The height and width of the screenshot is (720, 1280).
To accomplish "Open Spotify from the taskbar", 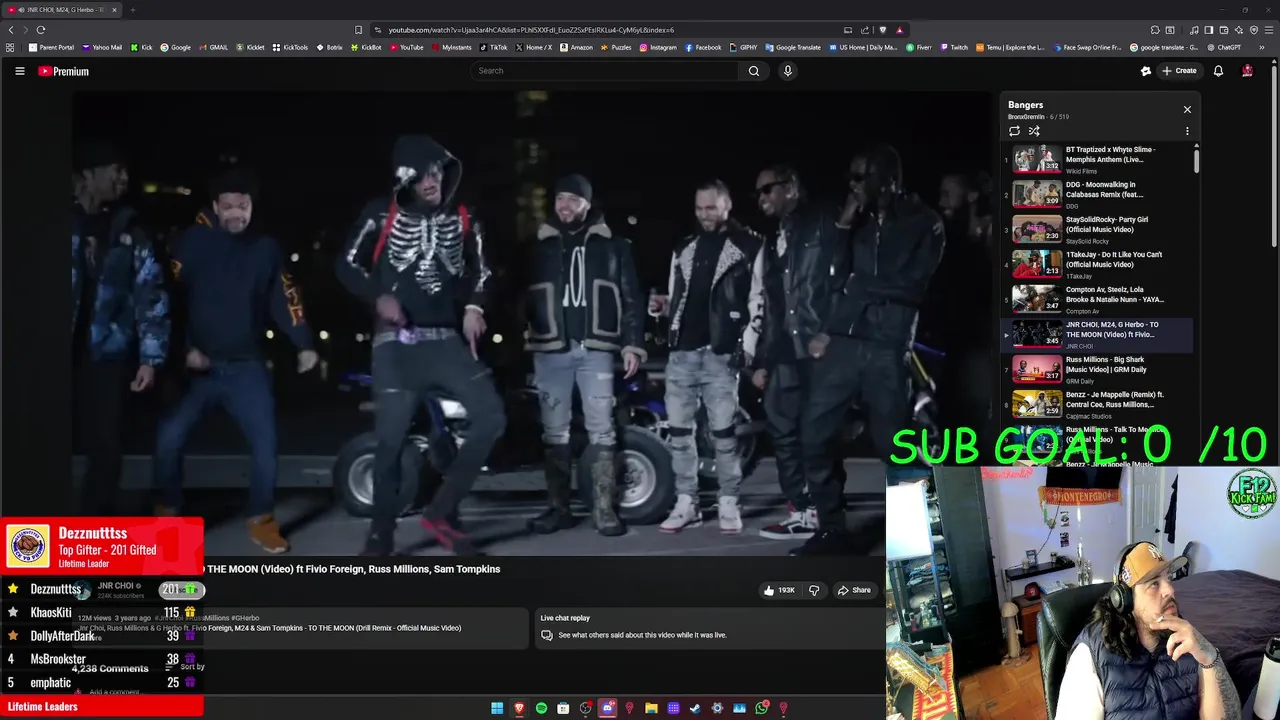I will [x=541, y=708].
